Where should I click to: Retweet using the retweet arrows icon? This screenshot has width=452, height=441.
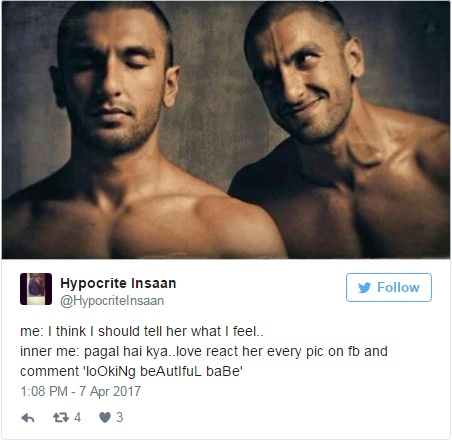(x=61, y=417)
